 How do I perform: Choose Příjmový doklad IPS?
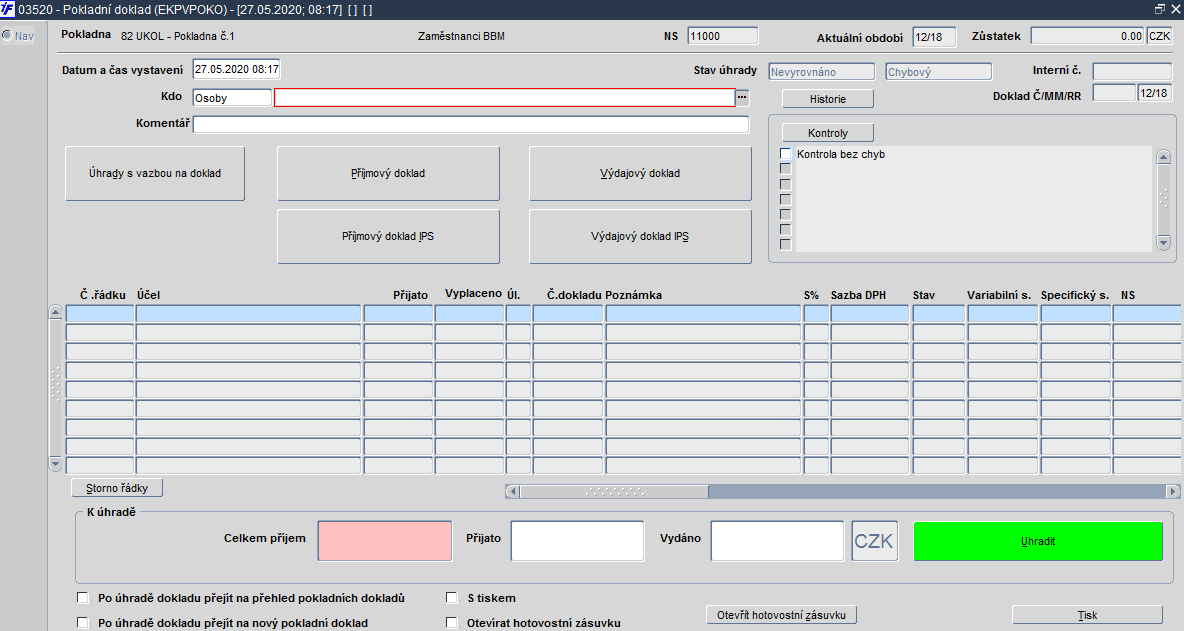pyautogui.click(x=388, y=237)
